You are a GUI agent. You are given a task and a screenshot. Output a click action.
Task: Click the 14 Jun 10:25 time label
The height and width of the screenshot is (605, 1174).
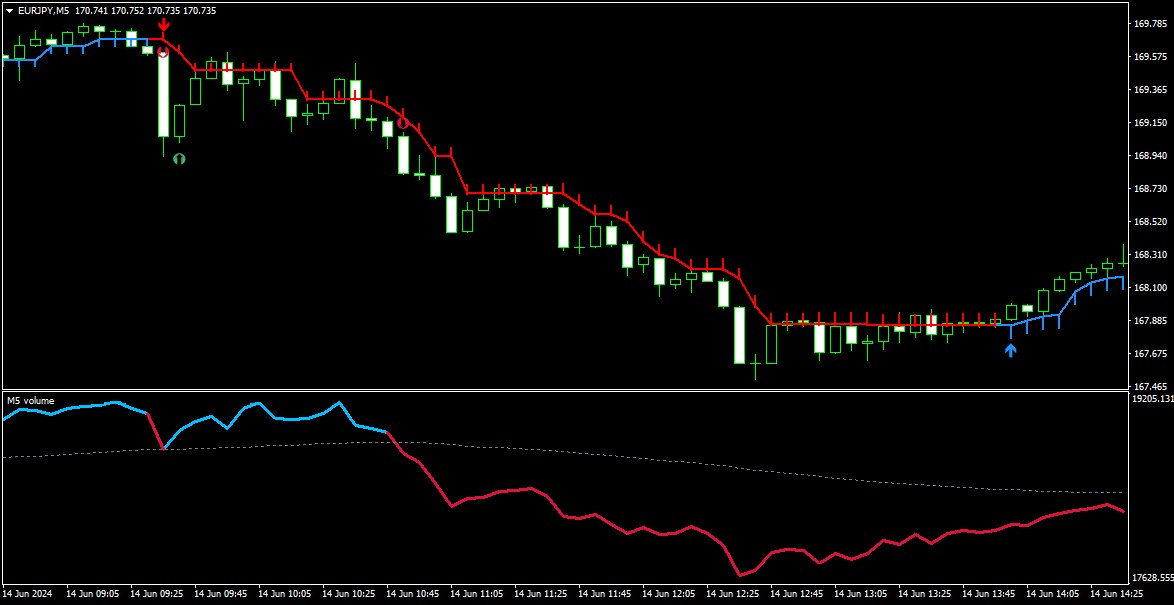[350, 594]
